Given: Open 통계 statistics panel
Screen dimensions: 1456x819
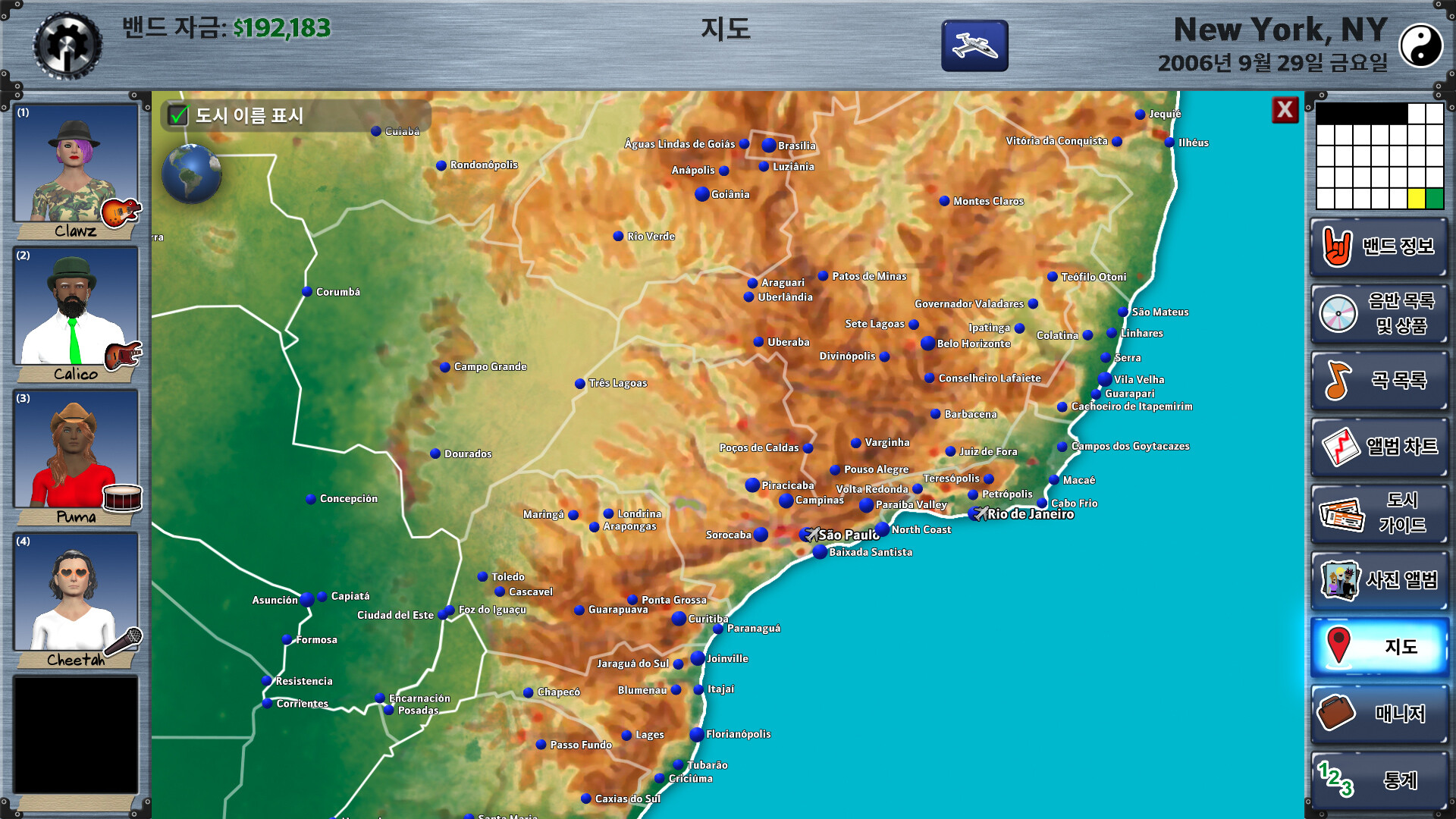Looking at the screenshot, I should 1379,780.
